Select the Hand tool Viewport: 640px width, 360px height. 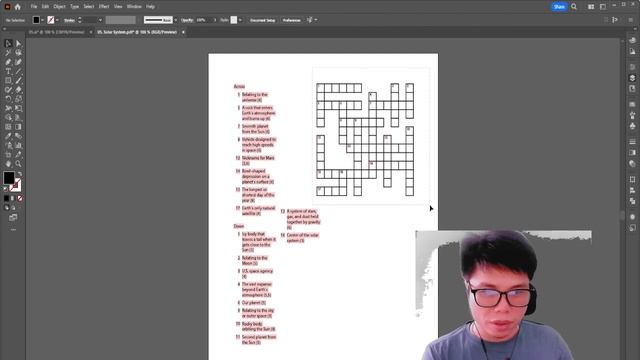pyautogui.click(x=8, y=164)
